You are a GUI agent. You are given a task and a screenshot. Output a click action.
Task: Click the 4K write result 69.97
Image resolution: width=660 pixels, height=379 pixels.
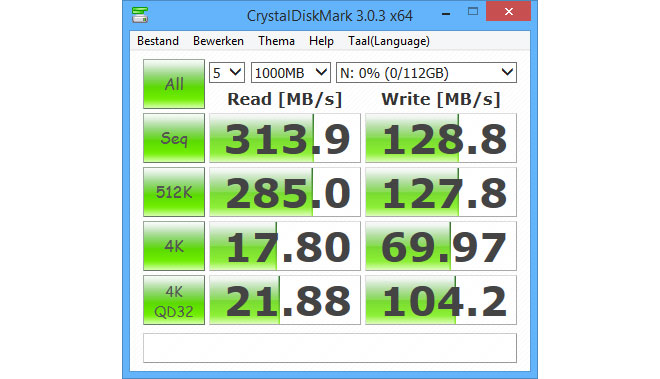tap(441, 246)
